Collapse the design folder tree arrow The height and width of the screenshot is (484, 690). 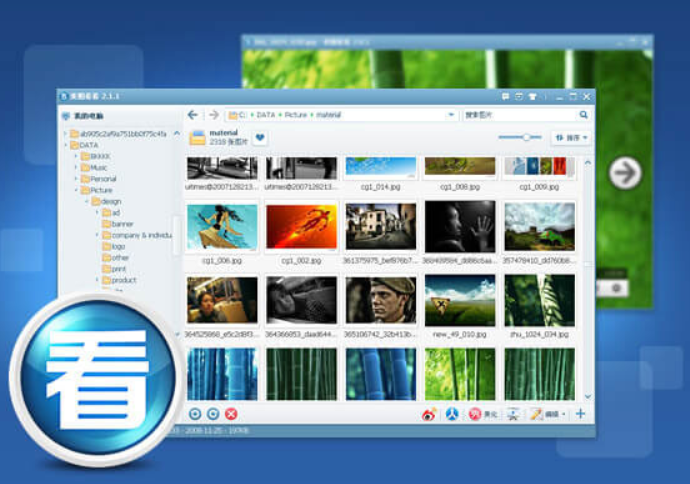pyautogui.click(x=87, y=202)
